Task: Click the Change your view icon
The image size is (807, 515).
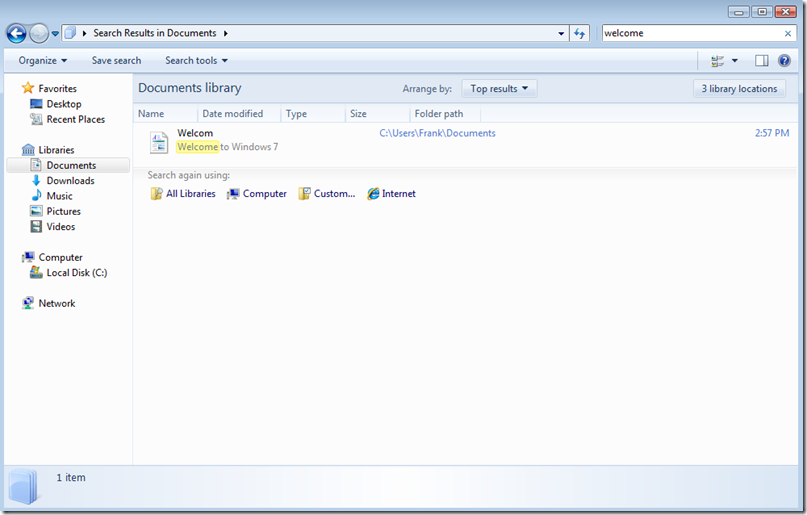Action: pos(717,61)
